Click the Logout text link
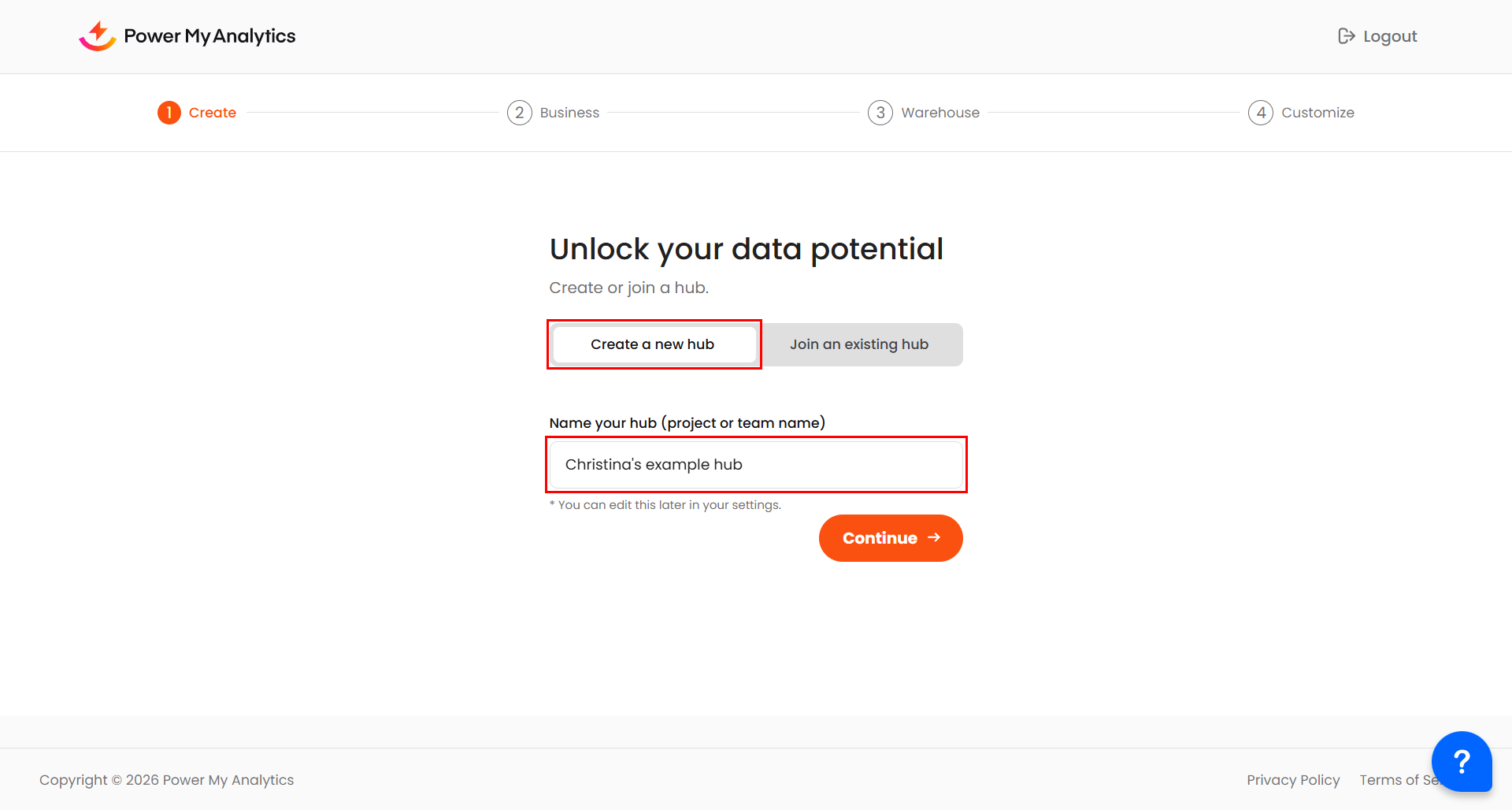This screenshot has height=810, width=1512. 1390,36
